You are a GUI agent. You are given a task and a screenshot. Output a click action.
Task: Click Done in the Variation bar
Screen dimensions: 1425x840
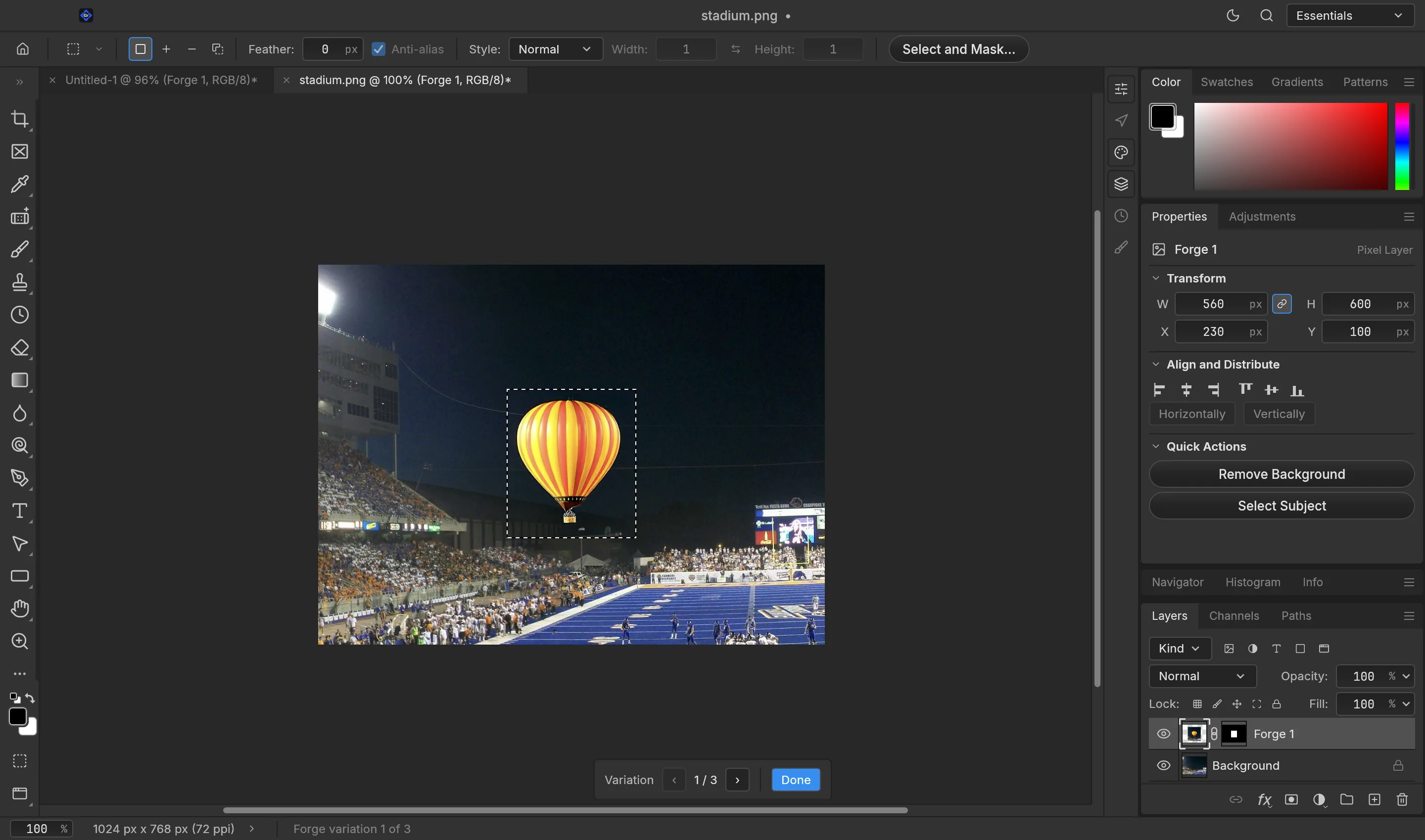[x=796, y=780]
